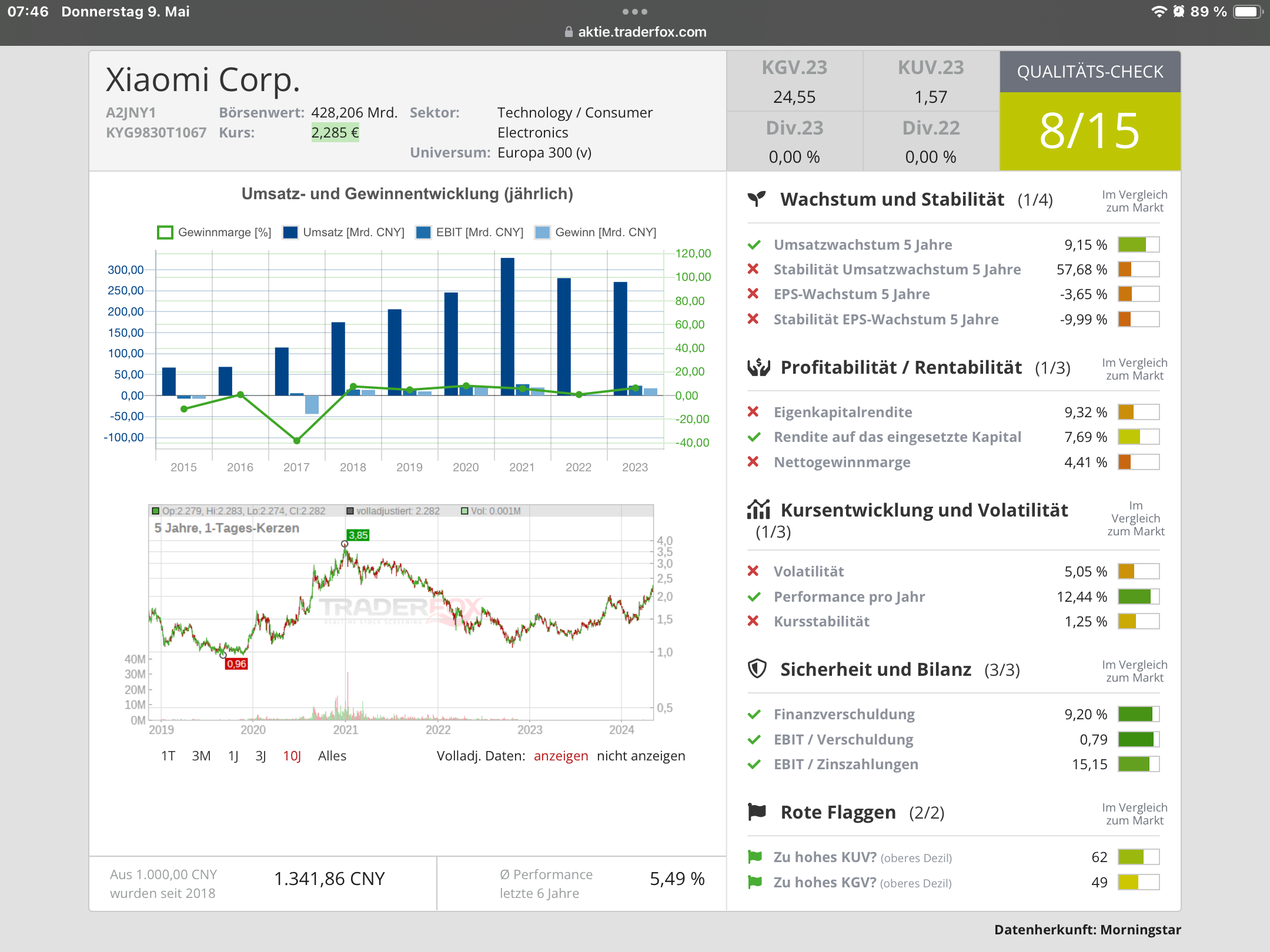Open the Finanzverschuldung metric

844,714
